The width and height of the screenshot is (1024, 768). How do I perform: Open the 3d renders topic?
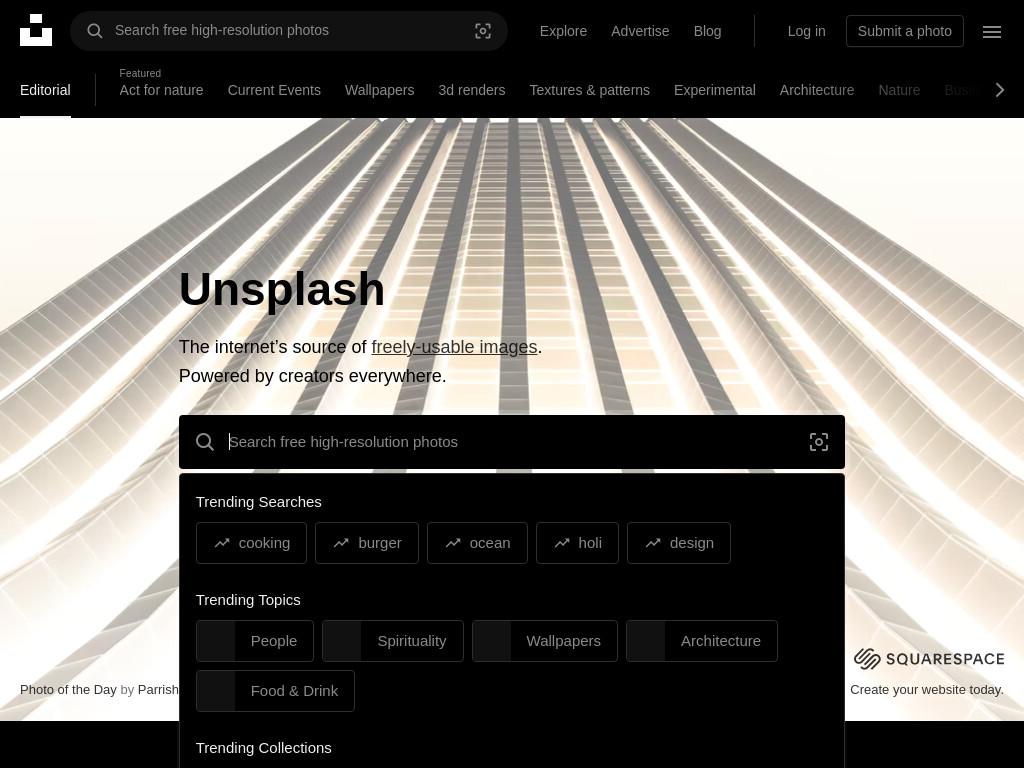[x=472, y=90]
